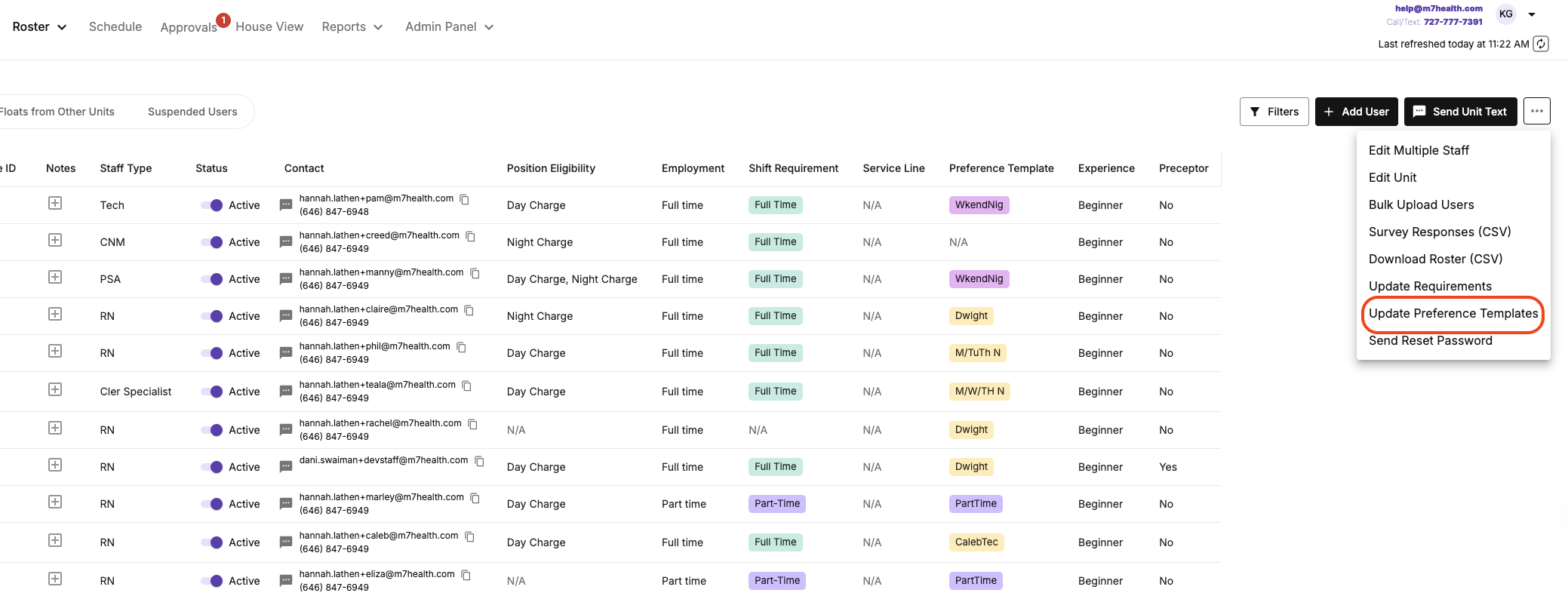
Task: Copy hannah.lathen+pam email address
Action: [x=465, y=199]
